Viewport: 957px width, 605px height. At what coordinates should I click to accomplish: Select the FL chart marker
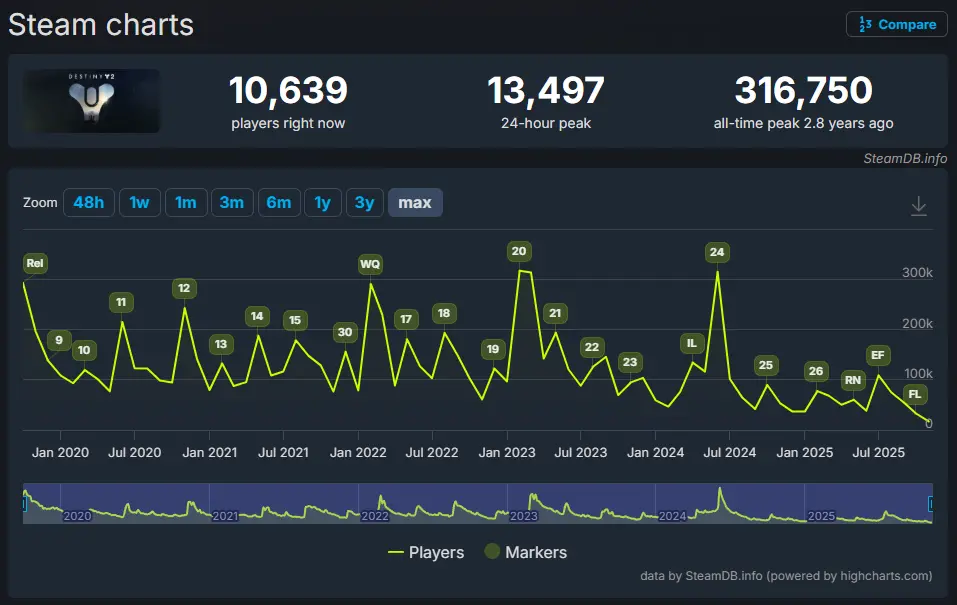914,394
